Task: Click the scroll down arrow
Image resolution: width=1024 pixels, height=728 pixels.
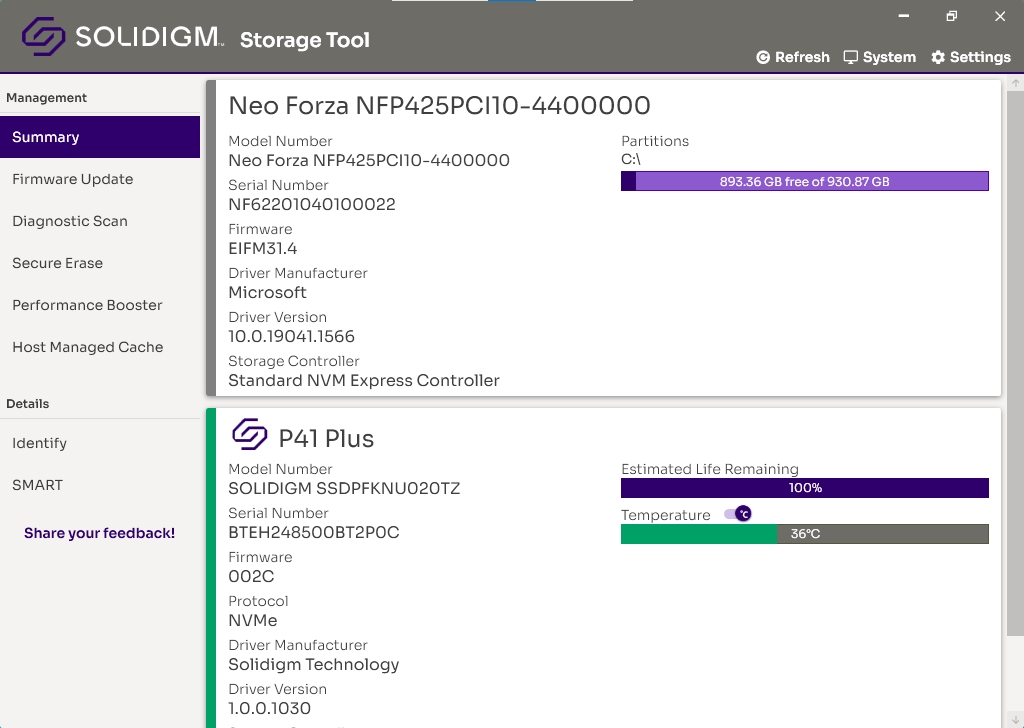Action: (x=1016, y=720)
